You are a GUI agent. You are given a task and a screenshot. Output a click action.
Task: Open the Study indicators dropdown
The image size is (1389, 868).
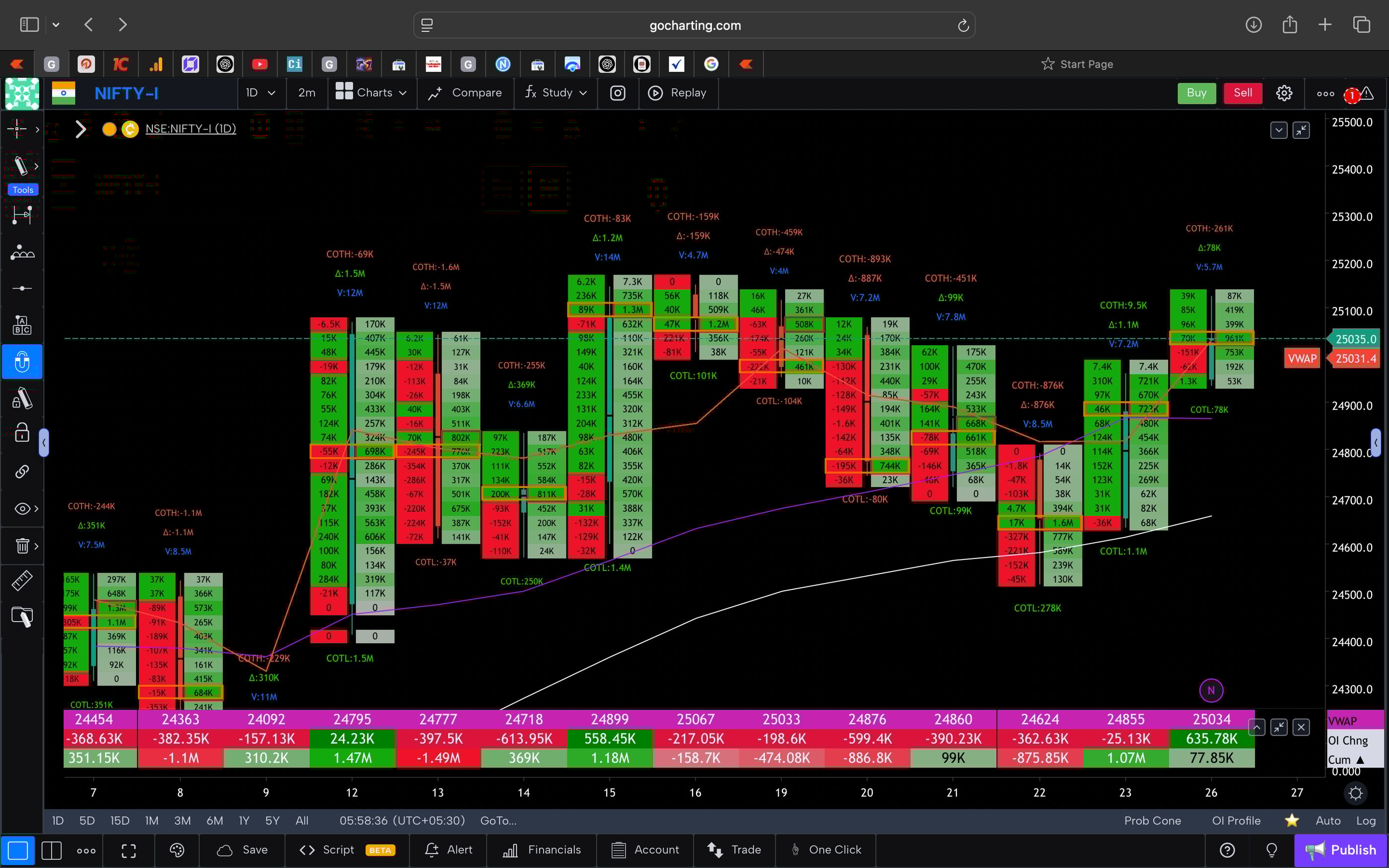555,92
